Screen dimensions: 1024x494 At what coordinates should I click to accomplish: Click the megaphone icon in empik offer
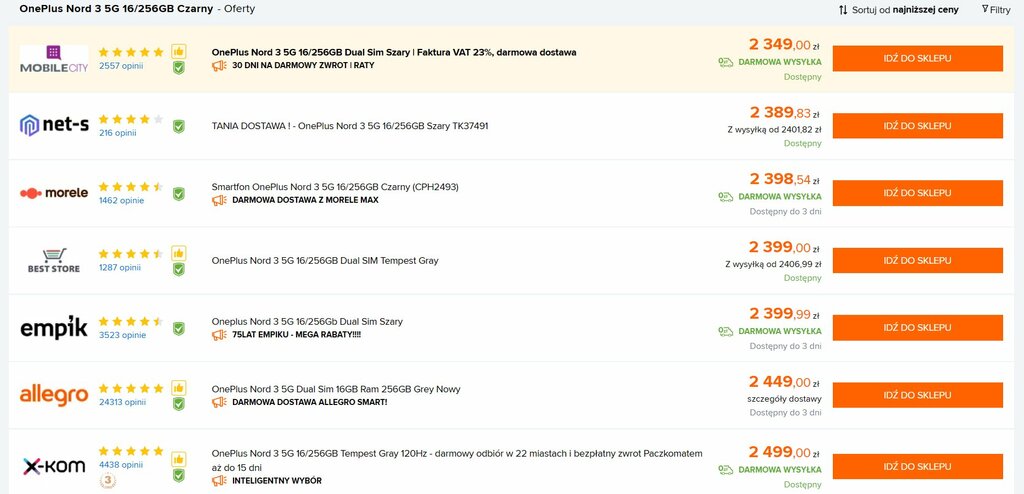219,335
